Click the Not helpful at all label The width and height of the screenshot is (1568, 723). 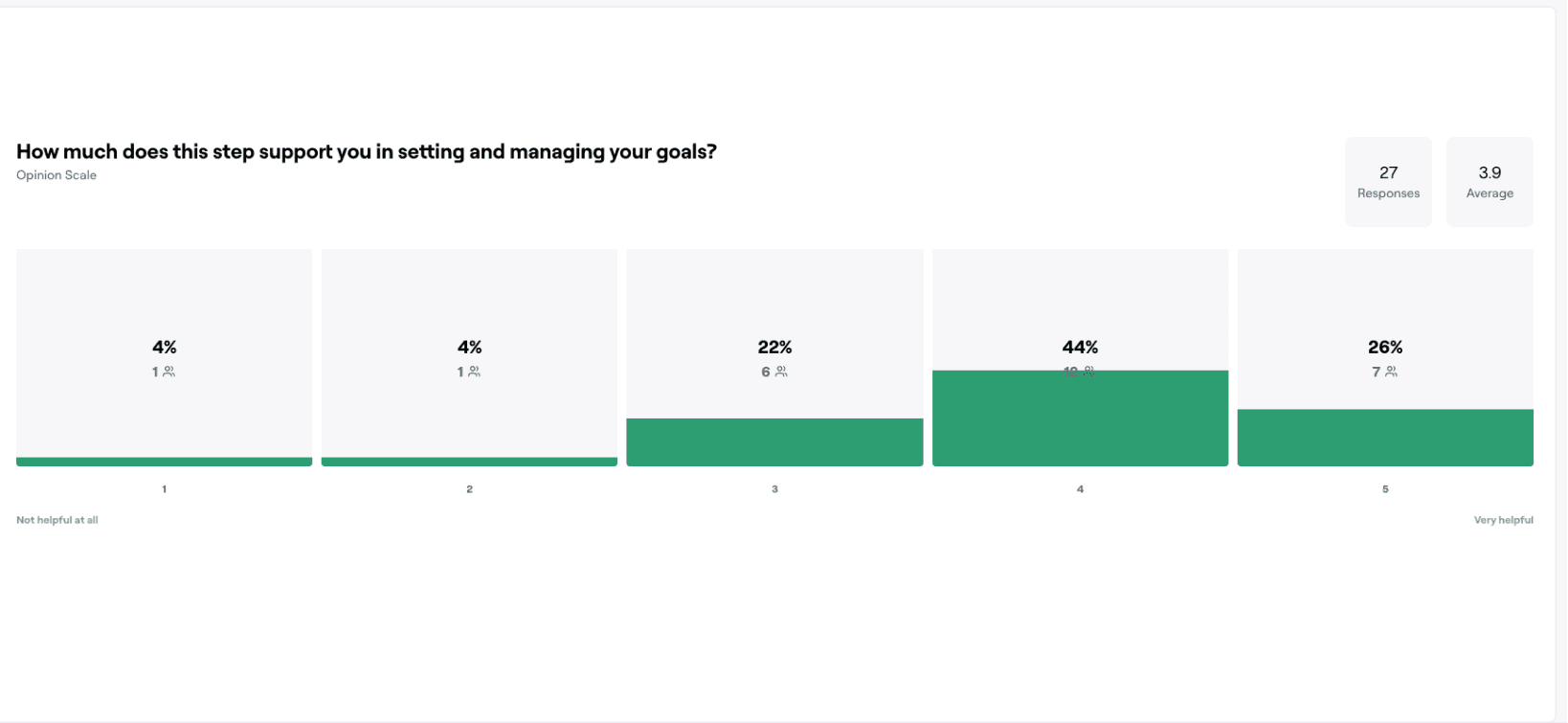(57, 520)
